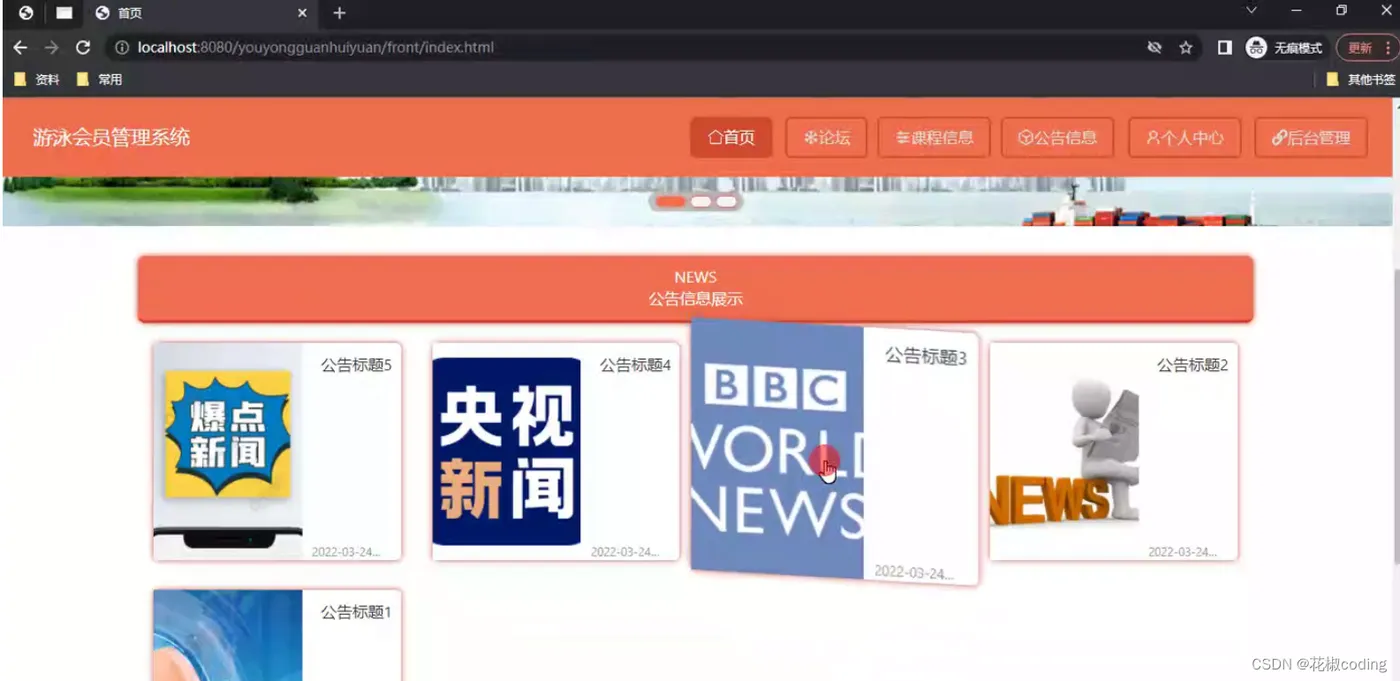Select the 首页 browser tab
This screenshot has width=1400, height=681.
coord(200,13)
